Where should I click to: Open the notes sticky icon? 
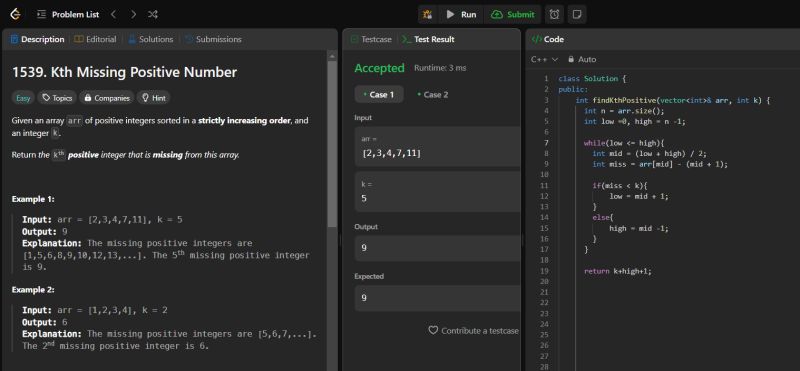pos(577,14)
